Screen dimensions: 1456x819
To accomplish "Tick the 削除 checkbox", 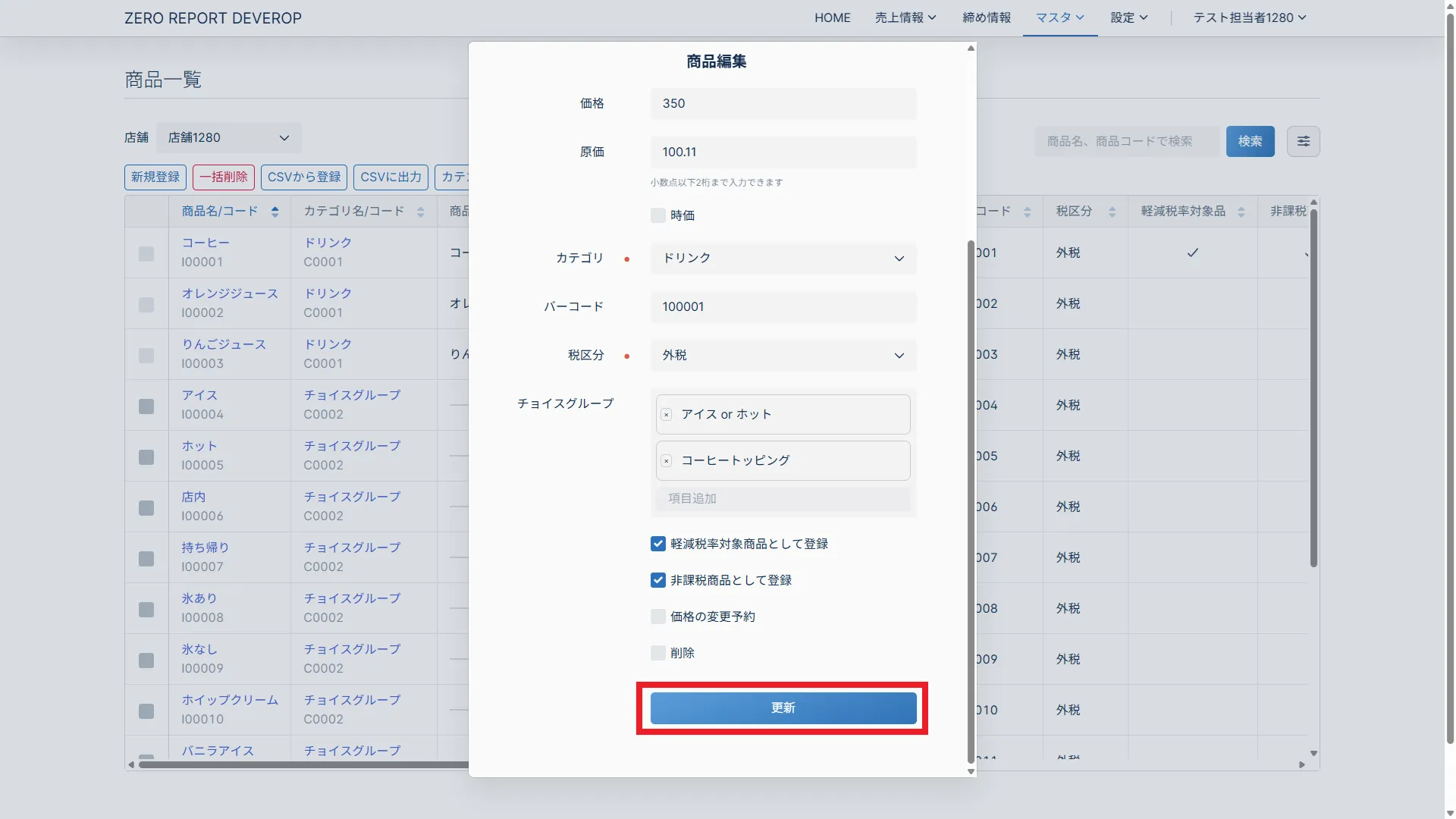I will (657, 654).
